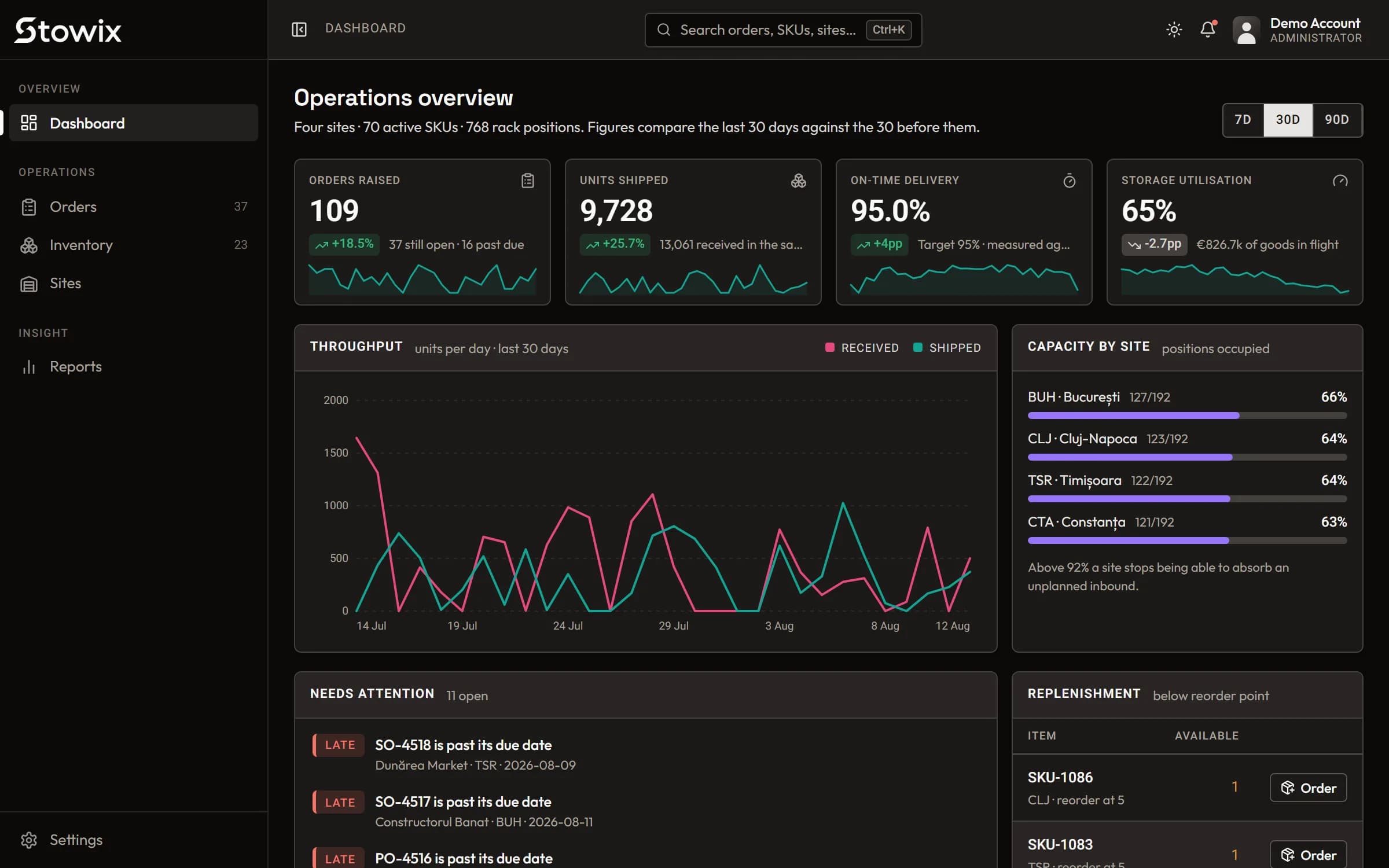
Task: Click the AVAILABLE column header
Action: point(1207,735)
